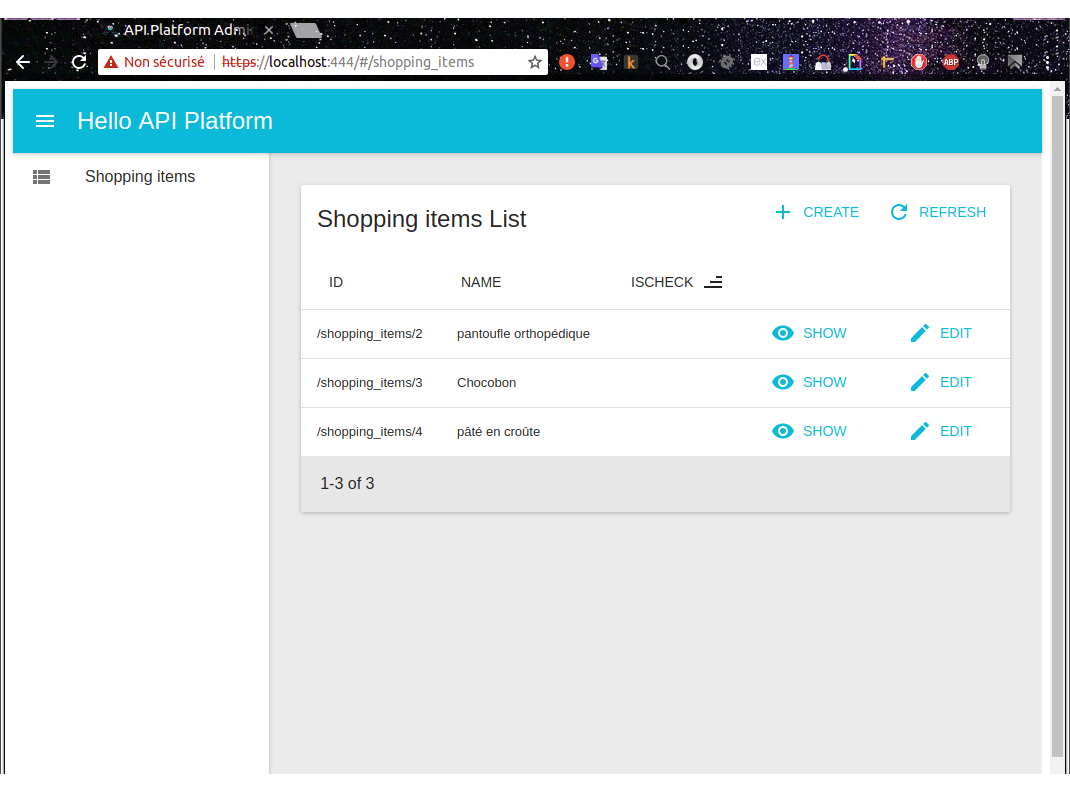The height and width of the screenshot is (792, 1070).
Task: Click the eye icon on the Chocobon row
Action: (783, 382)
